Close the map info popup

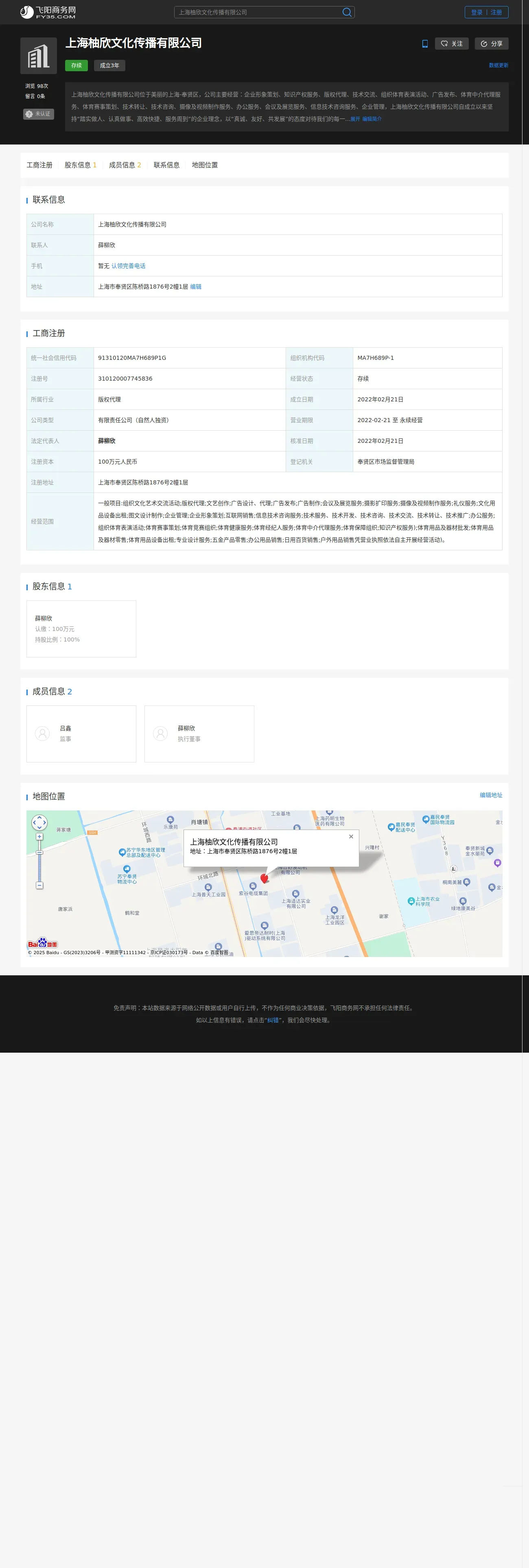[351, 837]
